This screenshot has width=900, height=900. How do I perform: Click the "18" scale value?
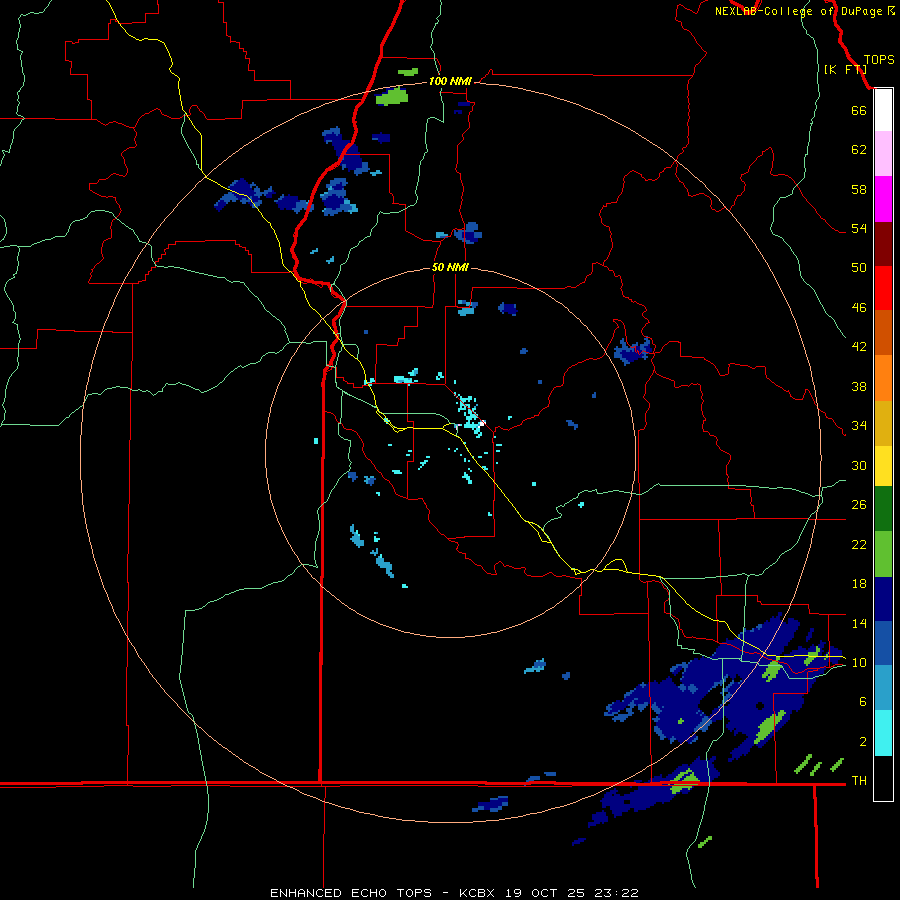[x=859, y=584]
